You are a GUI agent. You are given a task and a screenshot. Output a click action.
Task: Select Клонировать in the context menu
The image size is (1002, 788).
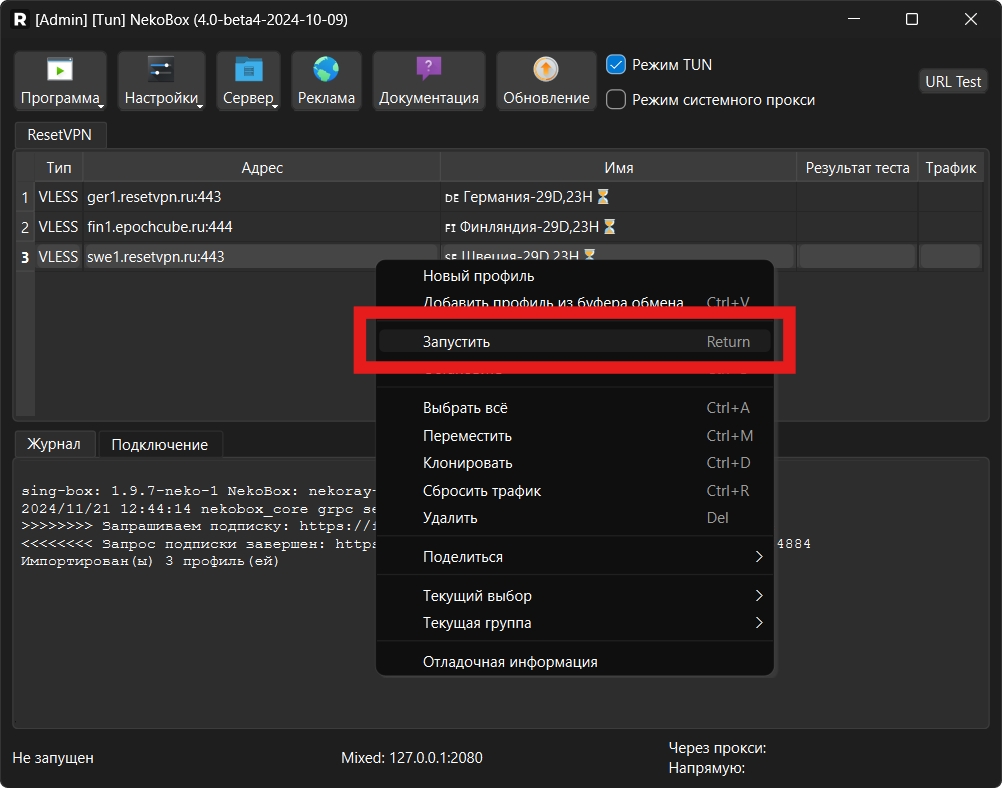pyautogui.click(x=574, y=463)
